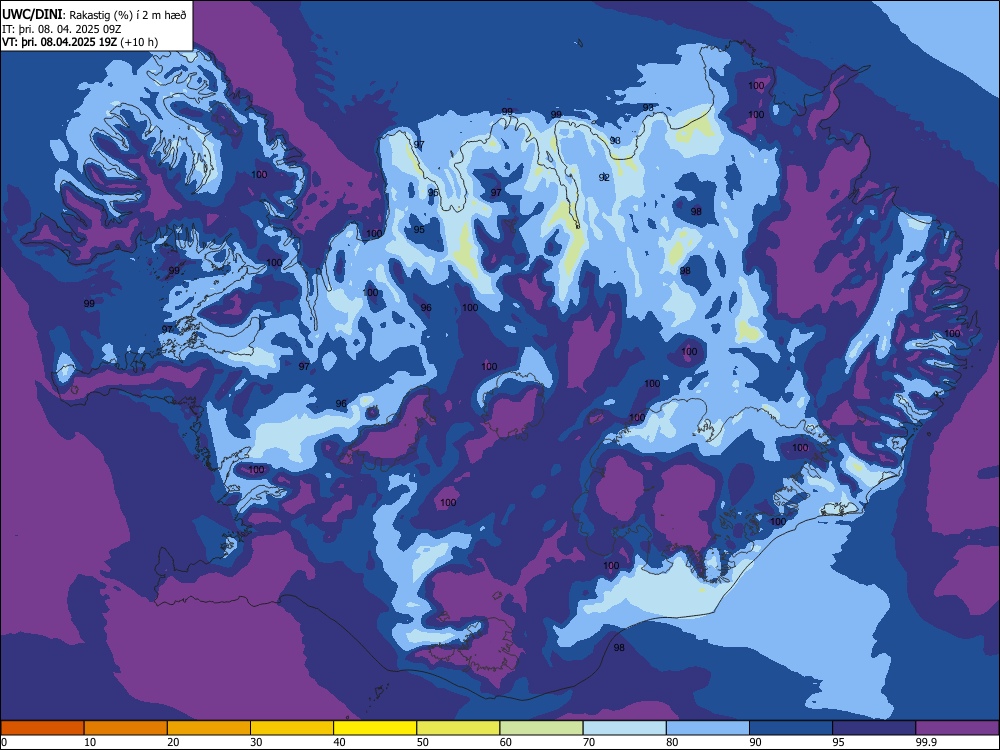
Task: Click the '98' value over the southern sea
Action: 619,647
